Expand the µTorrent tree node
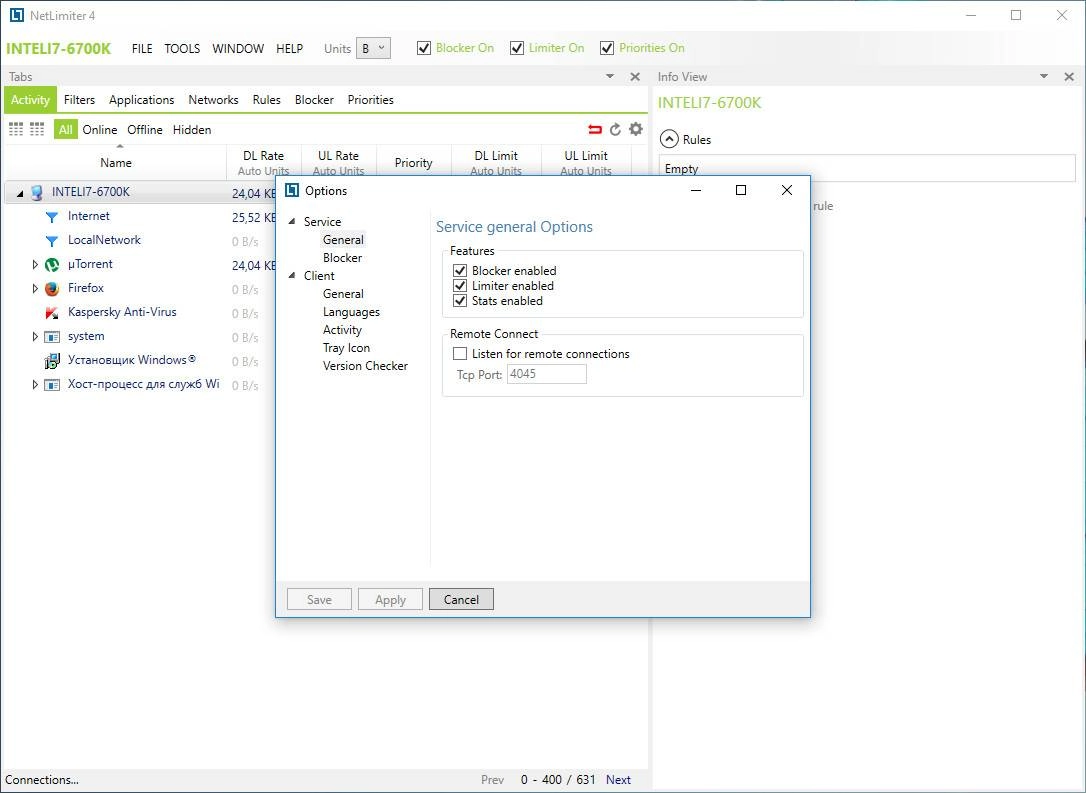This screenshot has height=793, width=1086. pos(35,265)
